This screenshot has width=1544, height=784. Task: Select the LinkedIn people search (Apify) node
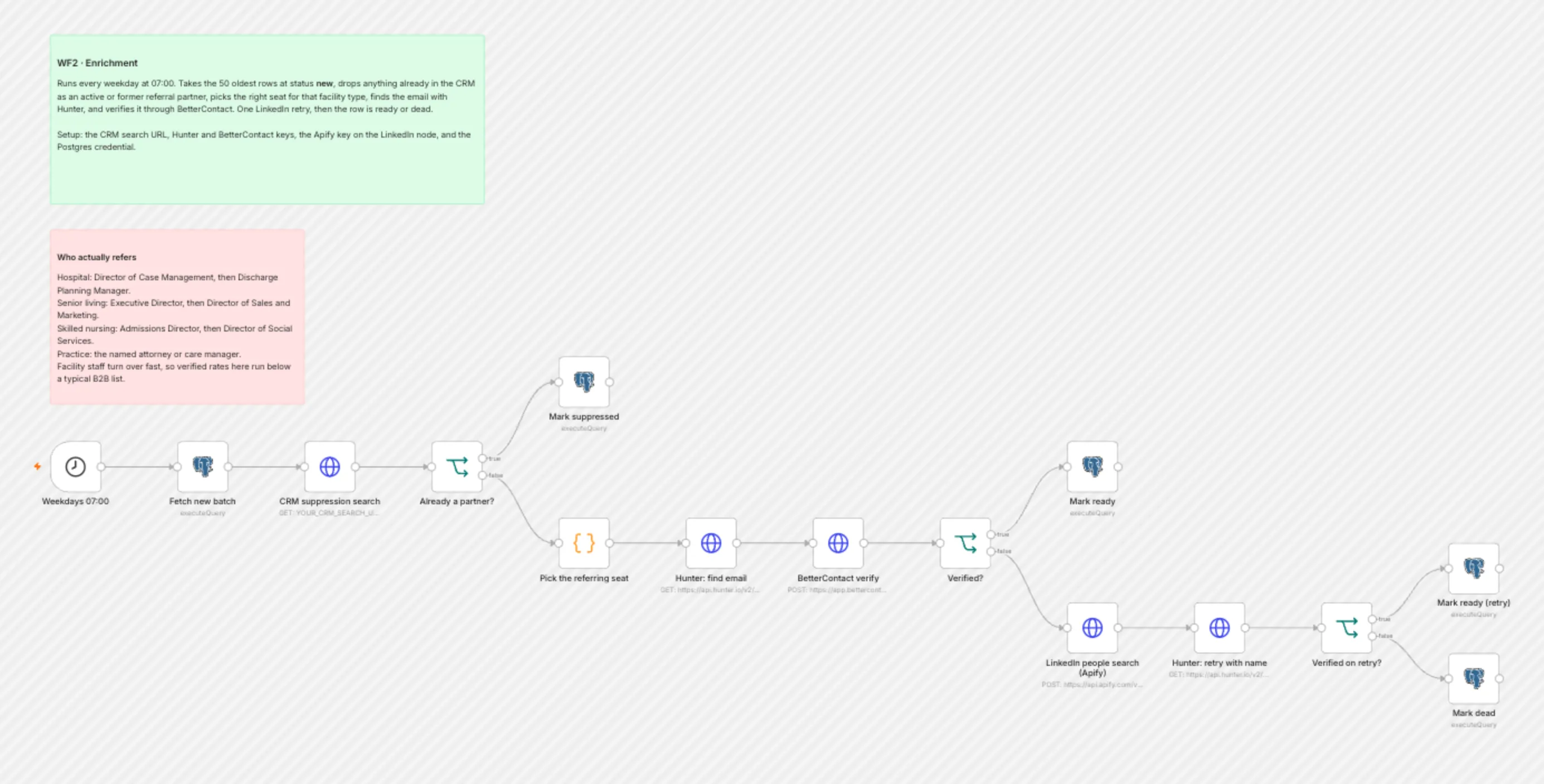click(1092, 627)
